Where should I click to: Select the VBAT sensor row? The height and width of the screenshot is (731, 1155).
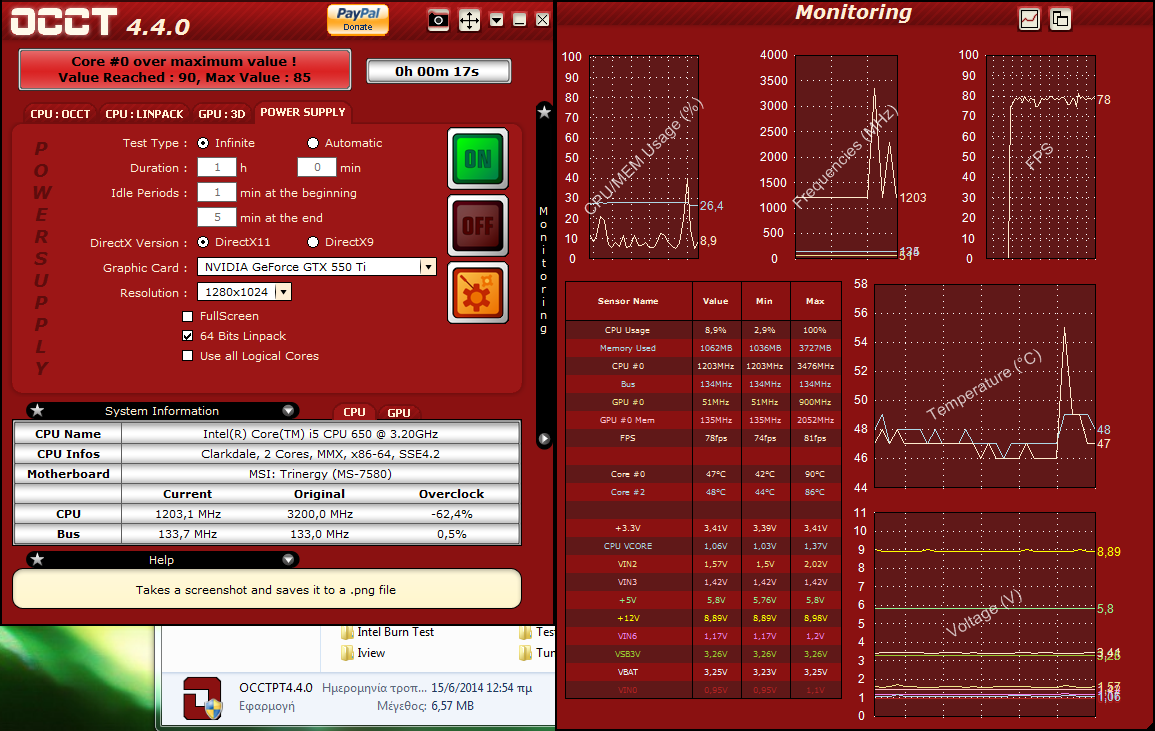[703, 672]
